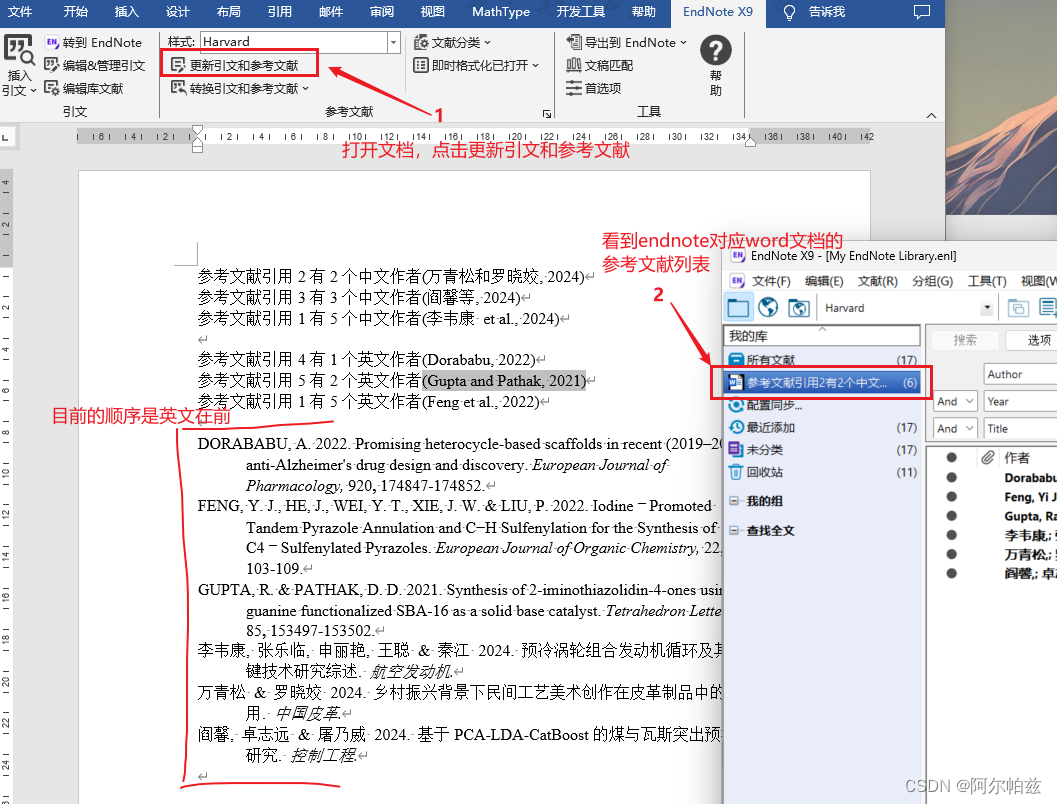Open 分组(G) menu in EndNote
Screen dimensions: 1057x804
(932, 281)
